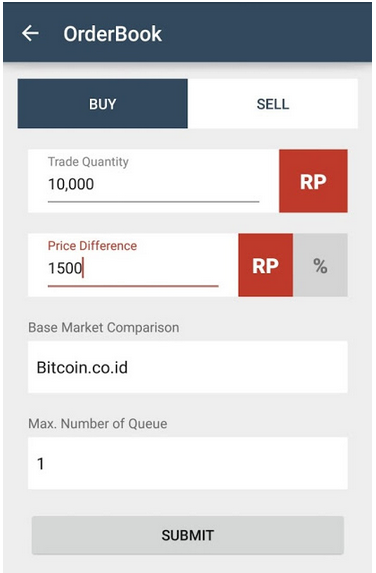Switch to the BUY tab

click(x=102, y=103)
